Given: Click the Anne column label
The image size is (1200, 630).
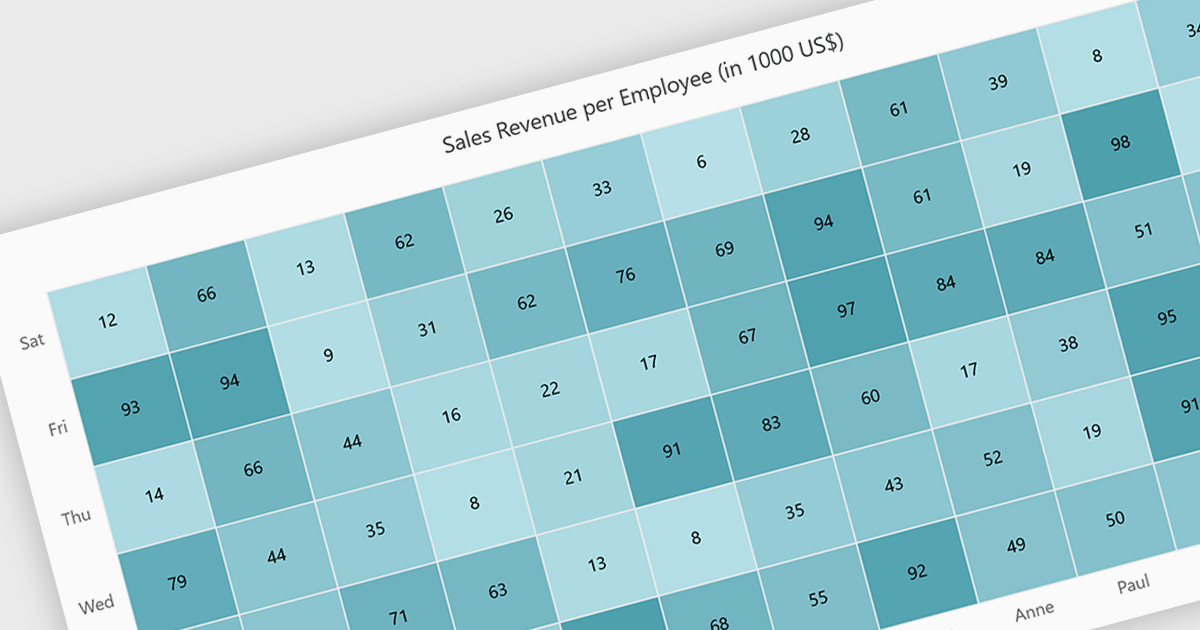Looking at the screenshot, I should pyautogui.click(x=1034, y=611).
